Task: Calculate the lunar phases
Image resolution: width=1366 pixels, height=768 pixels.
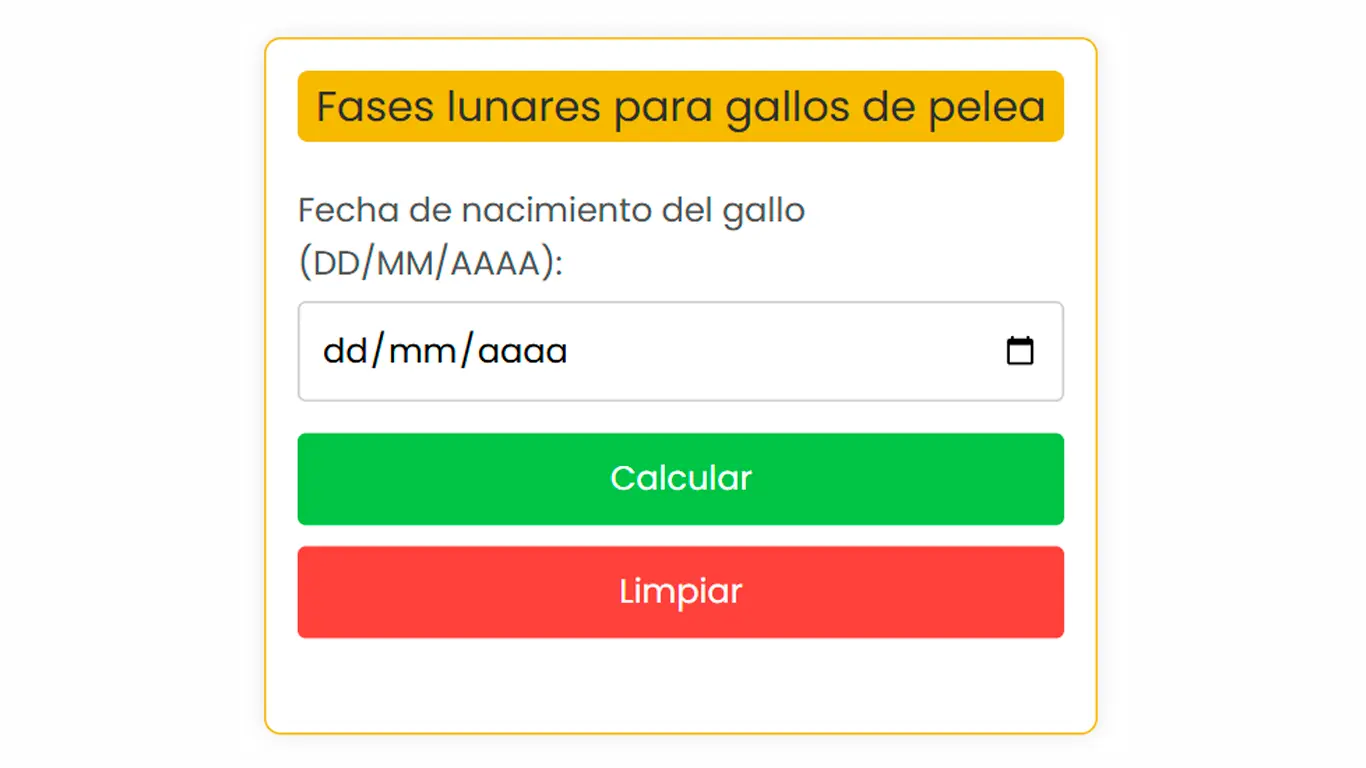Action: (x=680, y=479)
